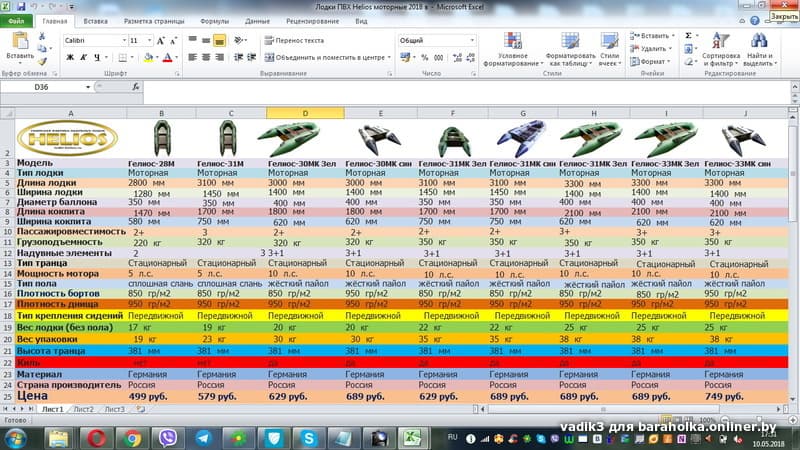Click the increase font size icon
The image size is (800, 450).
(161, 40)
